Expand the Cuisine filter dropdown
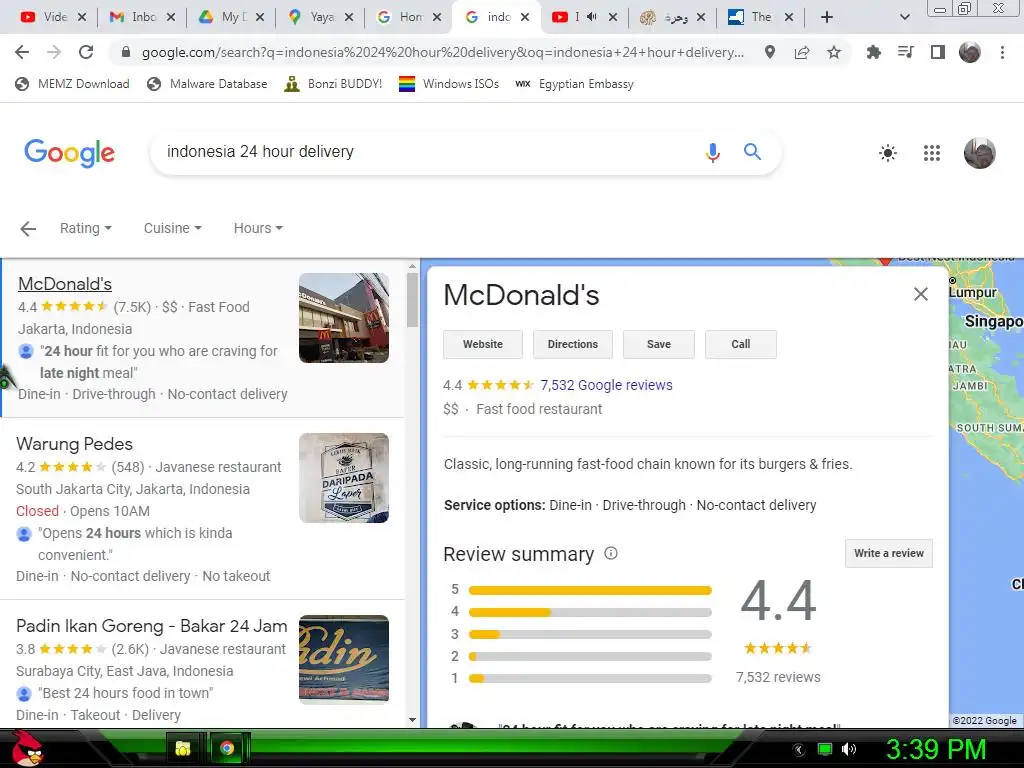 (x=172, y=228)
